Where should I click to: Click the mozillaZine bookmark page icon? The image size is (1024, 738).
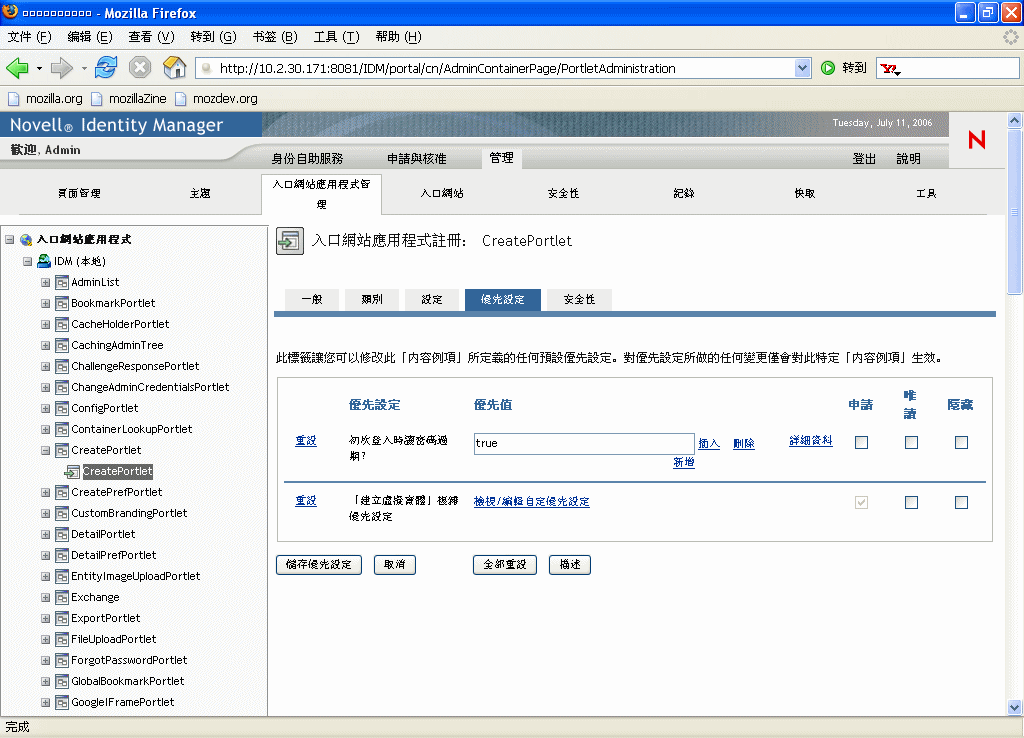(x=97, y=99)
